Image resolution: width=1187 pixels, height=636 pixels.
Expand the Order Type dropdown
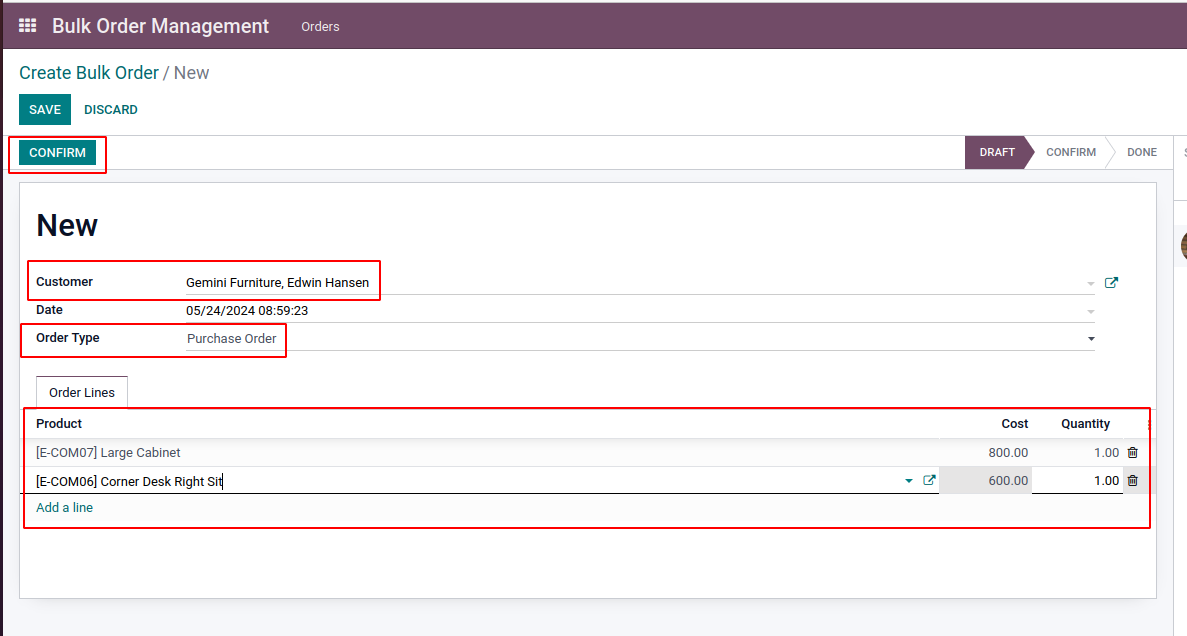pyautogui.click(x=1091, y=338)
